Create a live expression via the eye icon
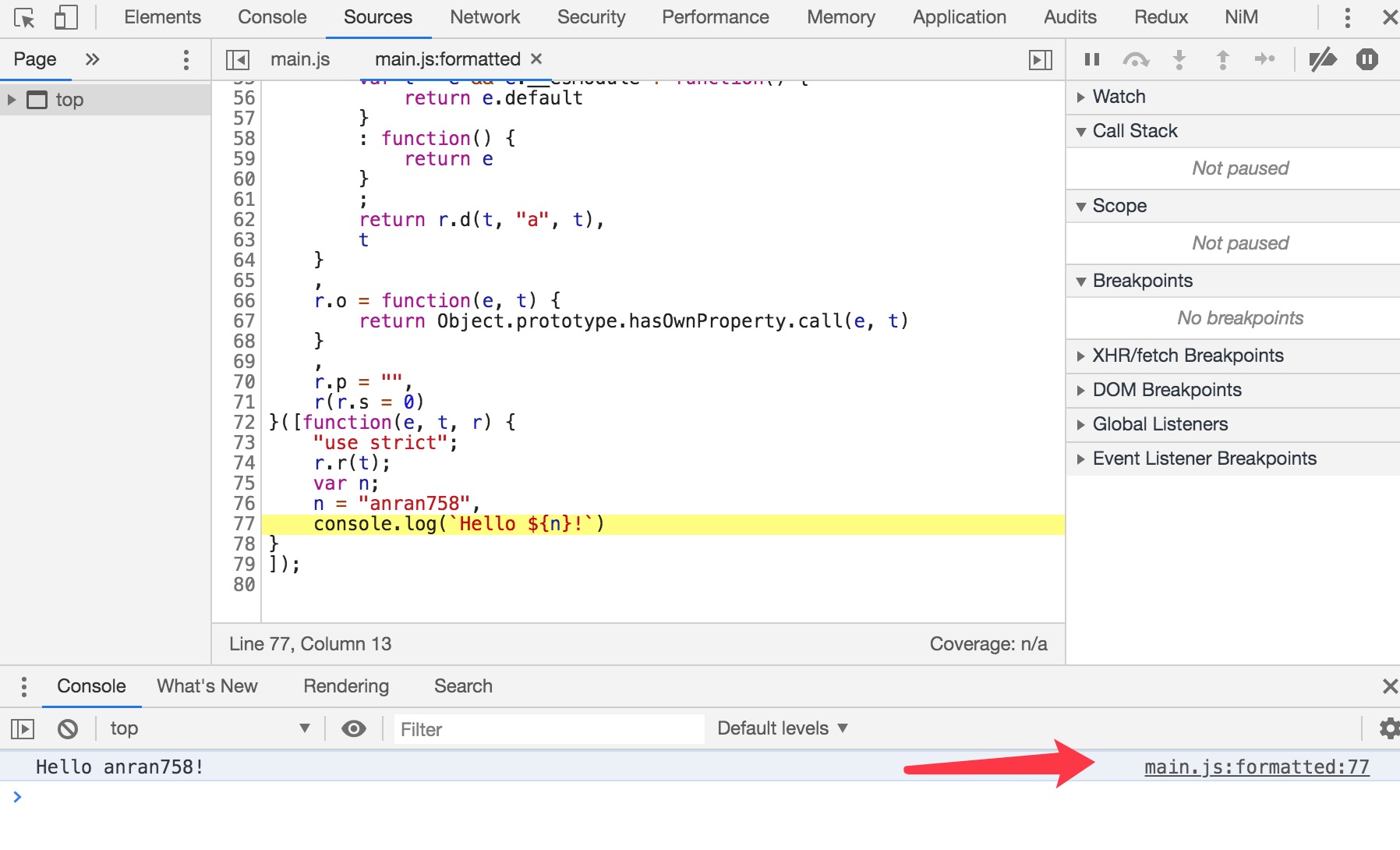Screen dimensions: 1400x850 355,728
